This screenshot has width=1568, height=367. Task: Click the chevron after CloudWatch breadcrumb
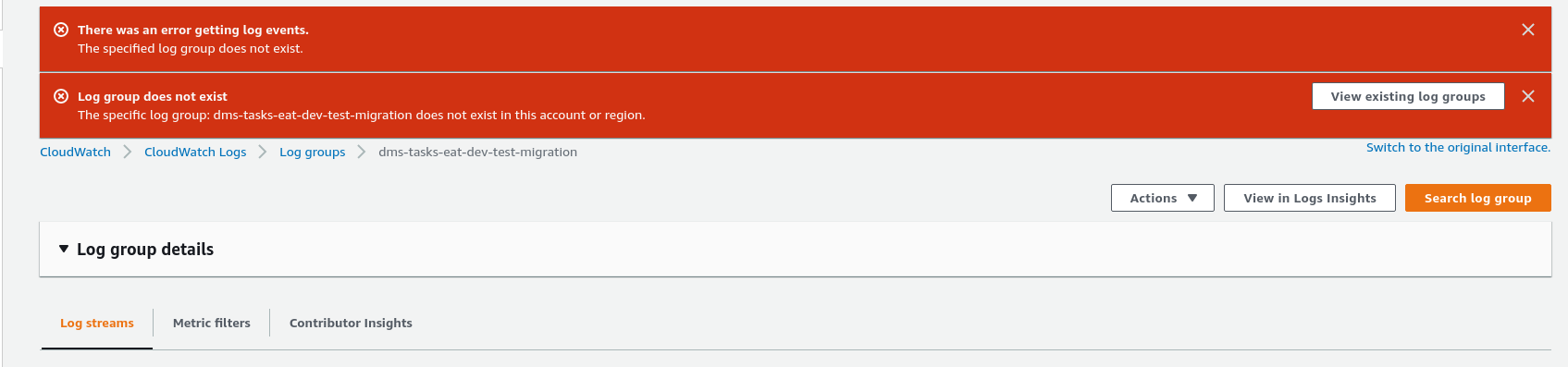click(x=127, y=152)
